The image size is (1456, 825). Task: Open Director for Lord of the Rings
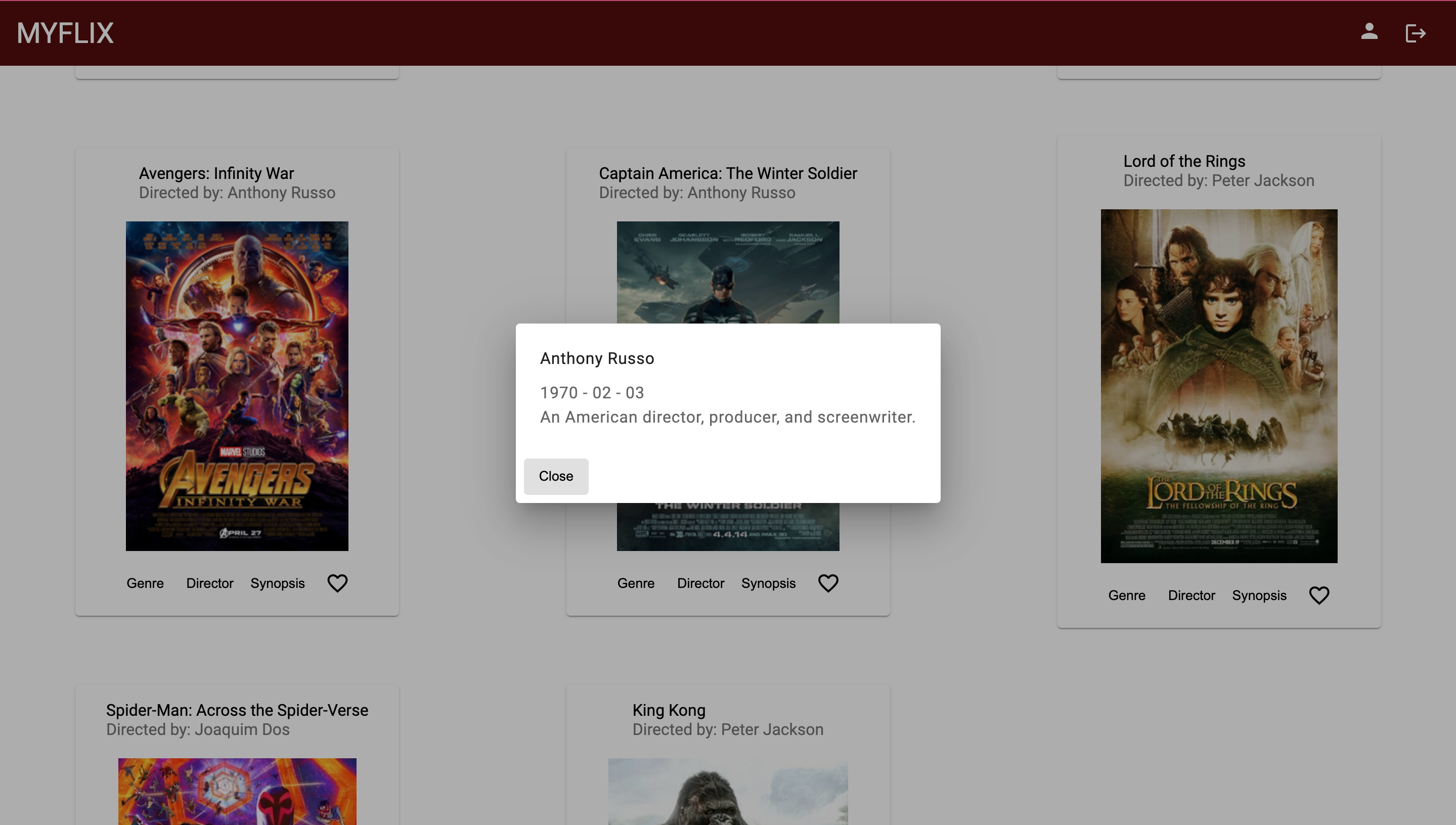tap(1191, 595)
